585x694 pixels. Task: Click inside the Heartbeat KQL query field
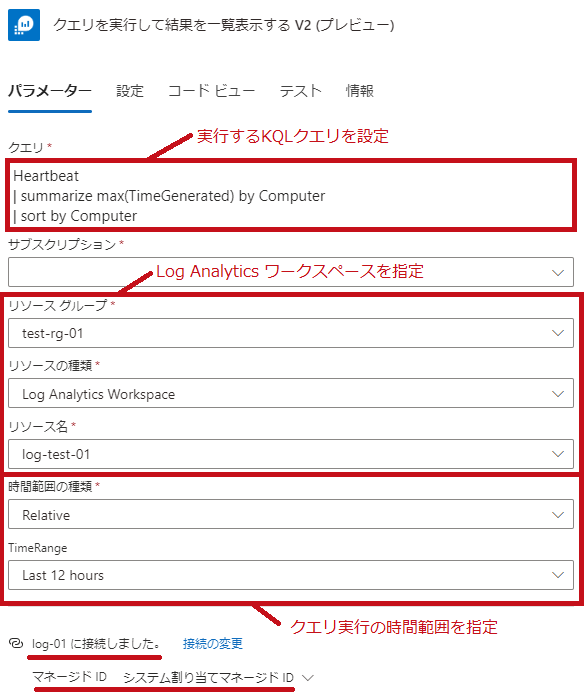pos(291,195)
